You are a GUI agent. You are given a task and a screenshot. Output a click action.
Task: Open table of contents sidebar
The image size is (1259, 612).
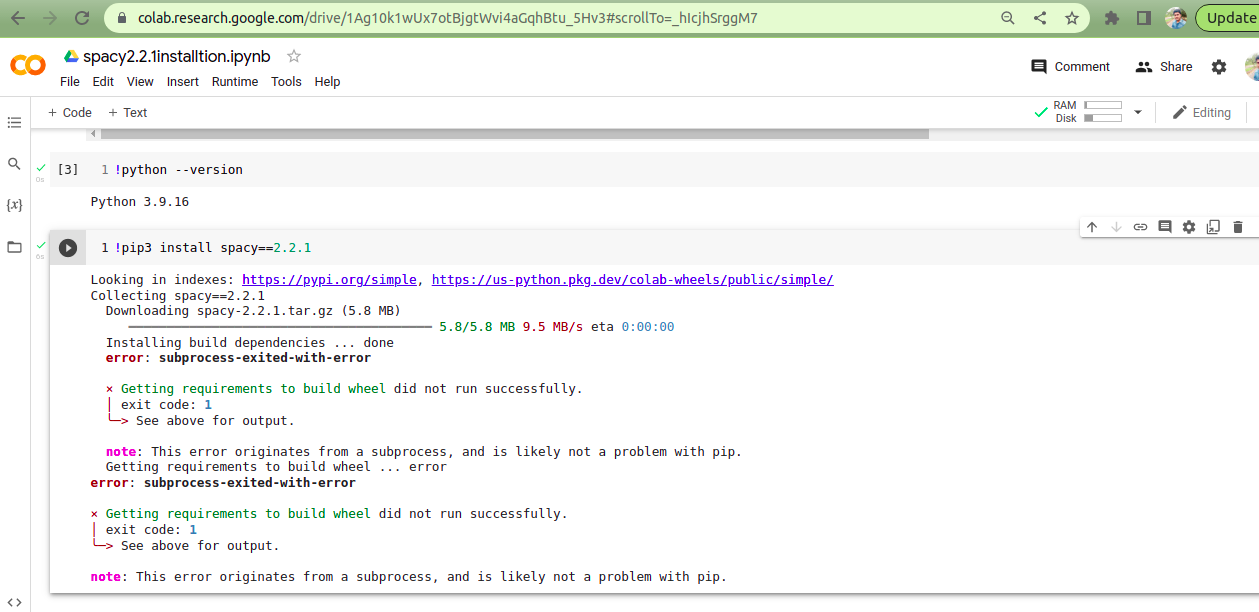[14, 123]
